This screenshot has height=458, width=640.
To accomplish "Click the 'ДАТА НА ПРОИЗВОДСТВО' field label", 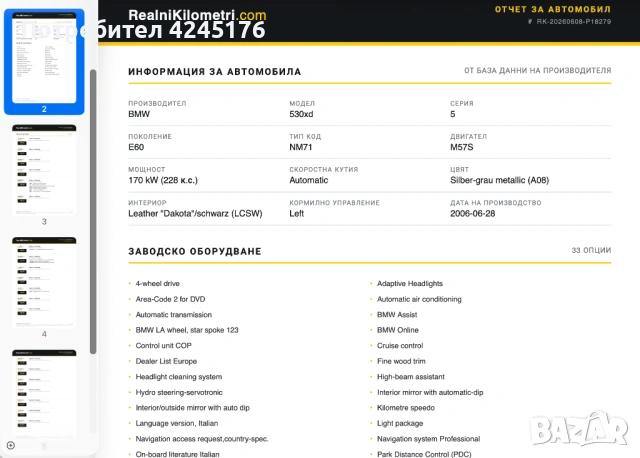I will pos(496,203).
